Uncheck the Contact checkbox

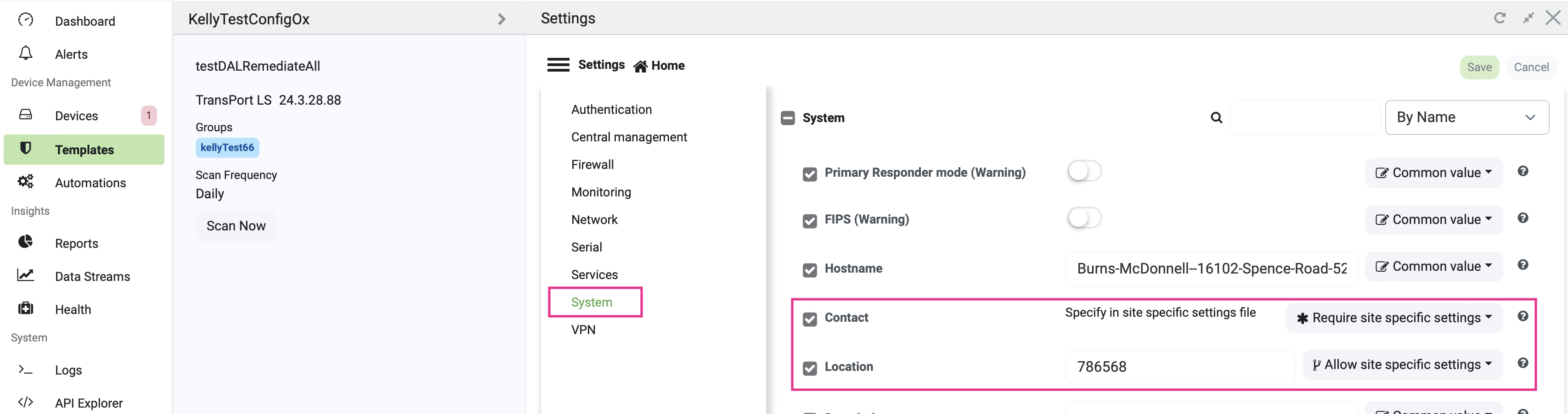(x=810, y=319)
